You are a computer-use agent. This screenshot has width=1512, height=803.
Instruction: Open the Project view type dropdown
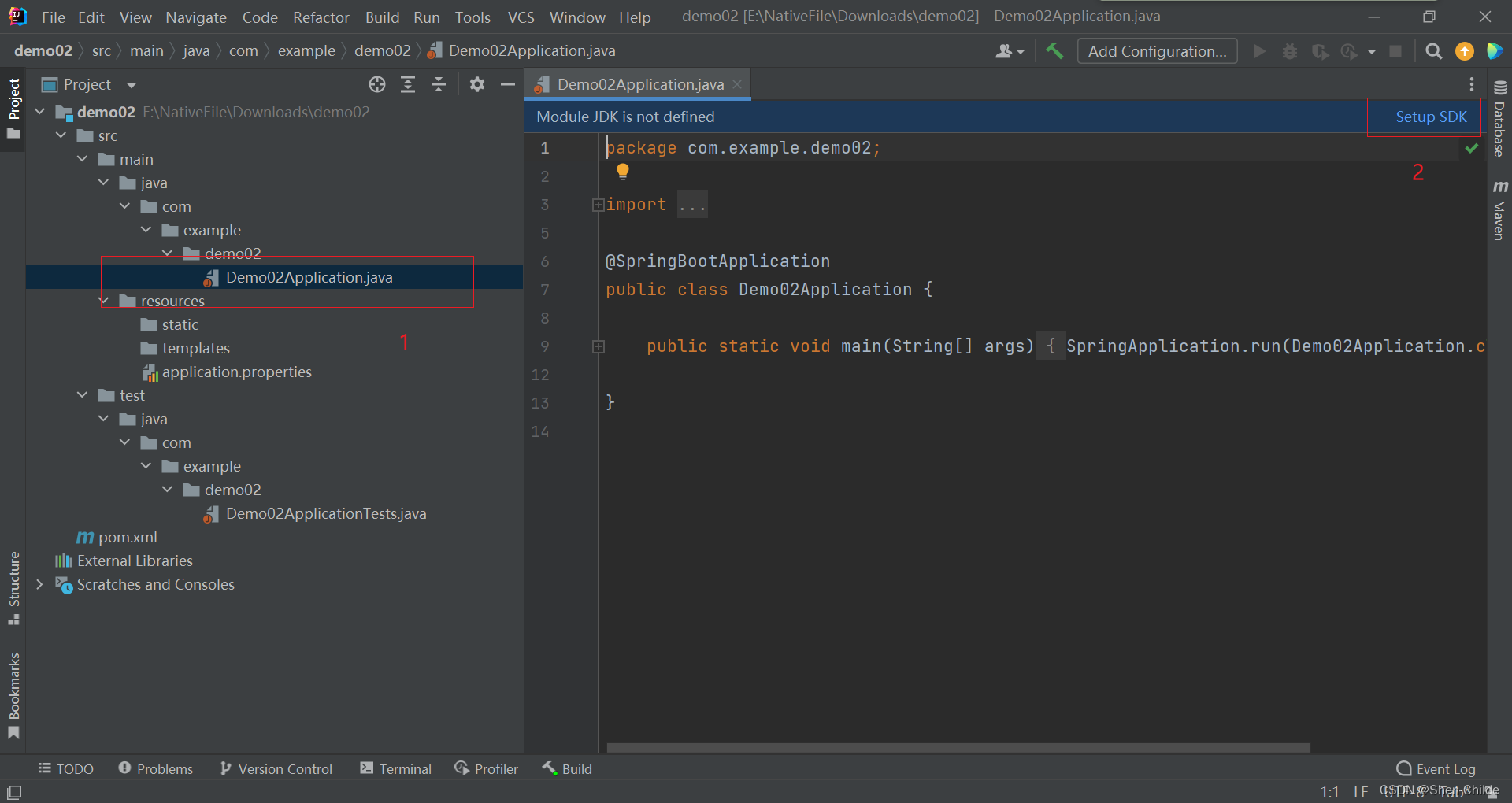tap(132, 85)
